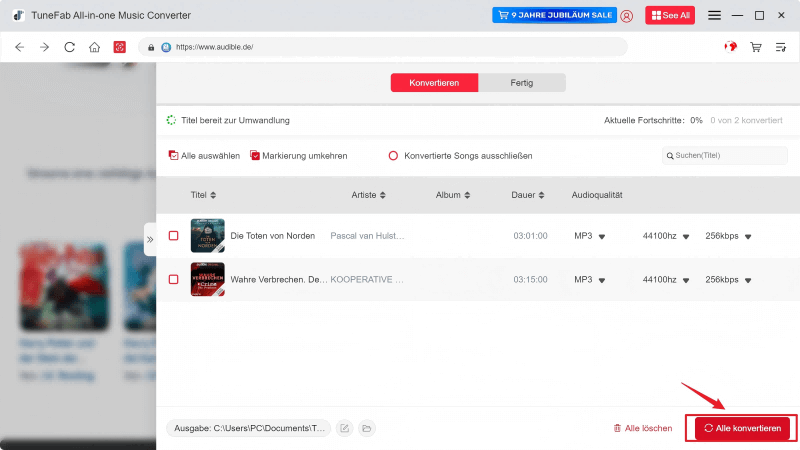The width and height of the screenshot is (800, 450).
Task: Click the title Die Toten von Norden
Action: coord(272,236)
